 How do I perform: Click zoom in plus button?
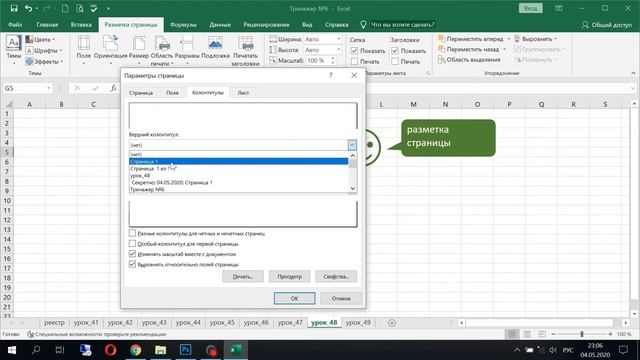click(x=610, y=334)
